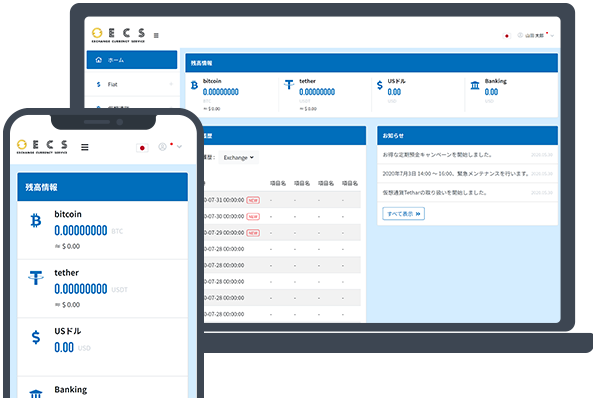Expand the user dropdown chevron on the phone
The width and height of the screenshot is (593, 398).
point(179,147)
